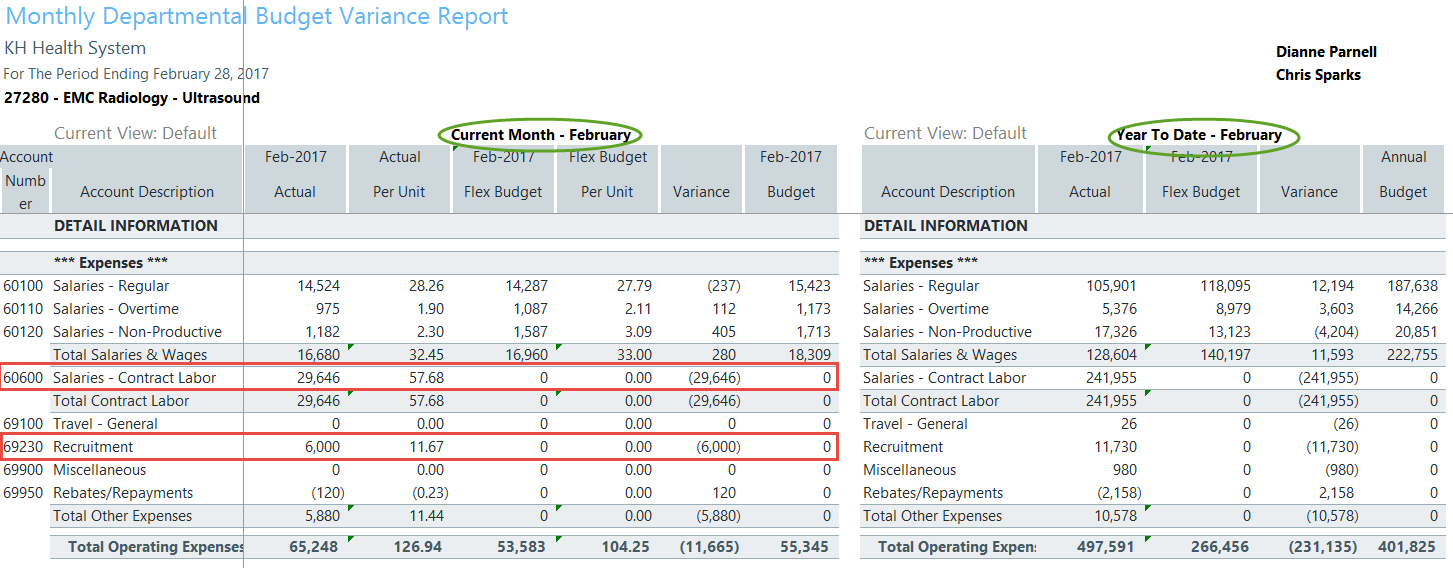Select account 60100 Salaries - Regular number
1453x568 pixels.
tap(23, 286)
